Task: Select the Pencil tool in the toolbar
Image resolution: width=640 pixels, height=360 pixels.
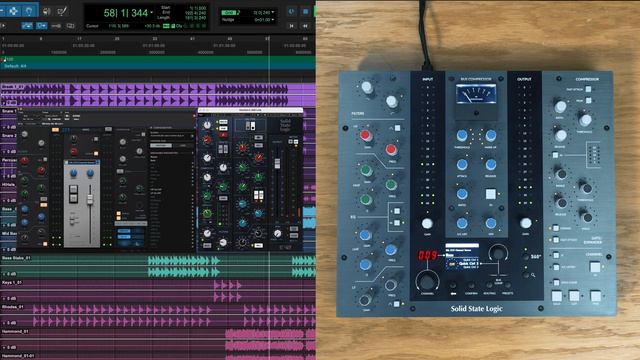Action: [x=62, y=11]
